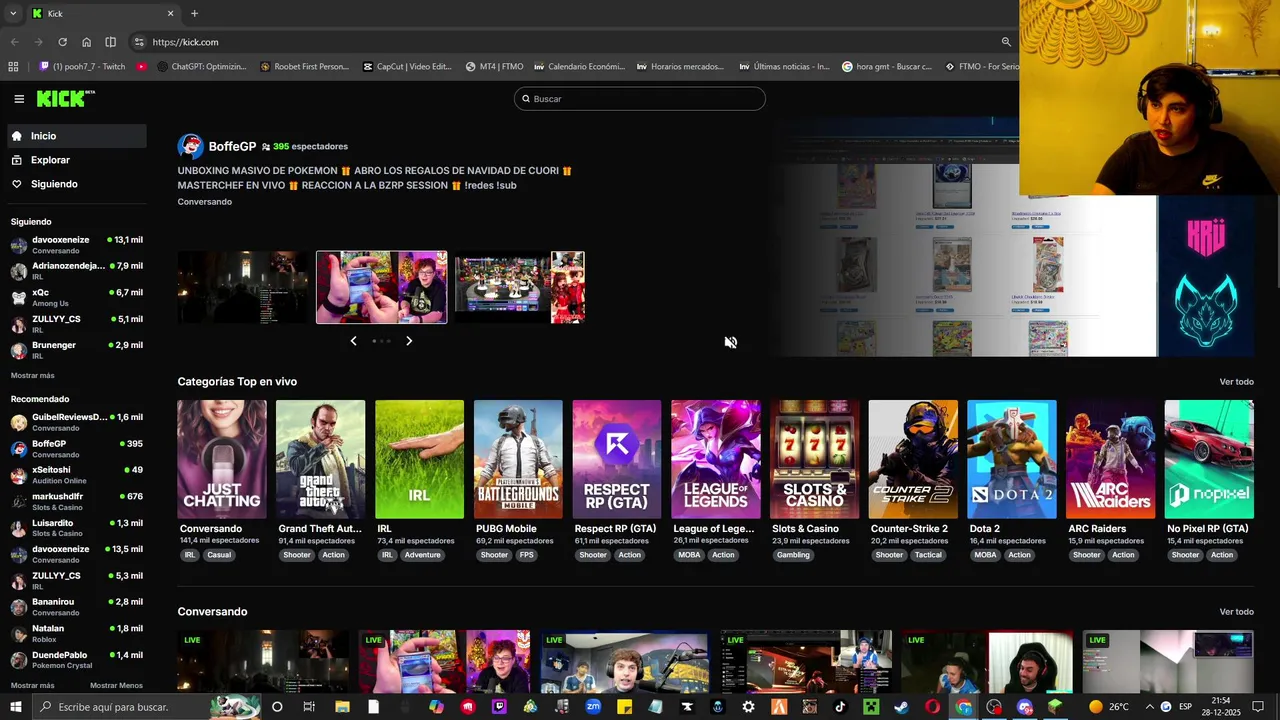Go to next featured stream carousel arrow

click(x=409, y=341)
